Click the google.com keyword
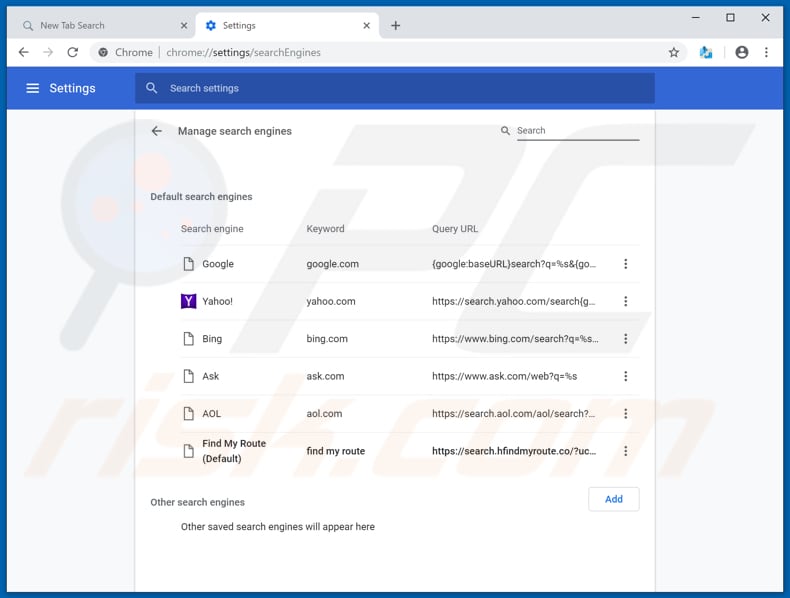The image size is (790, 598). click(333, 264)
